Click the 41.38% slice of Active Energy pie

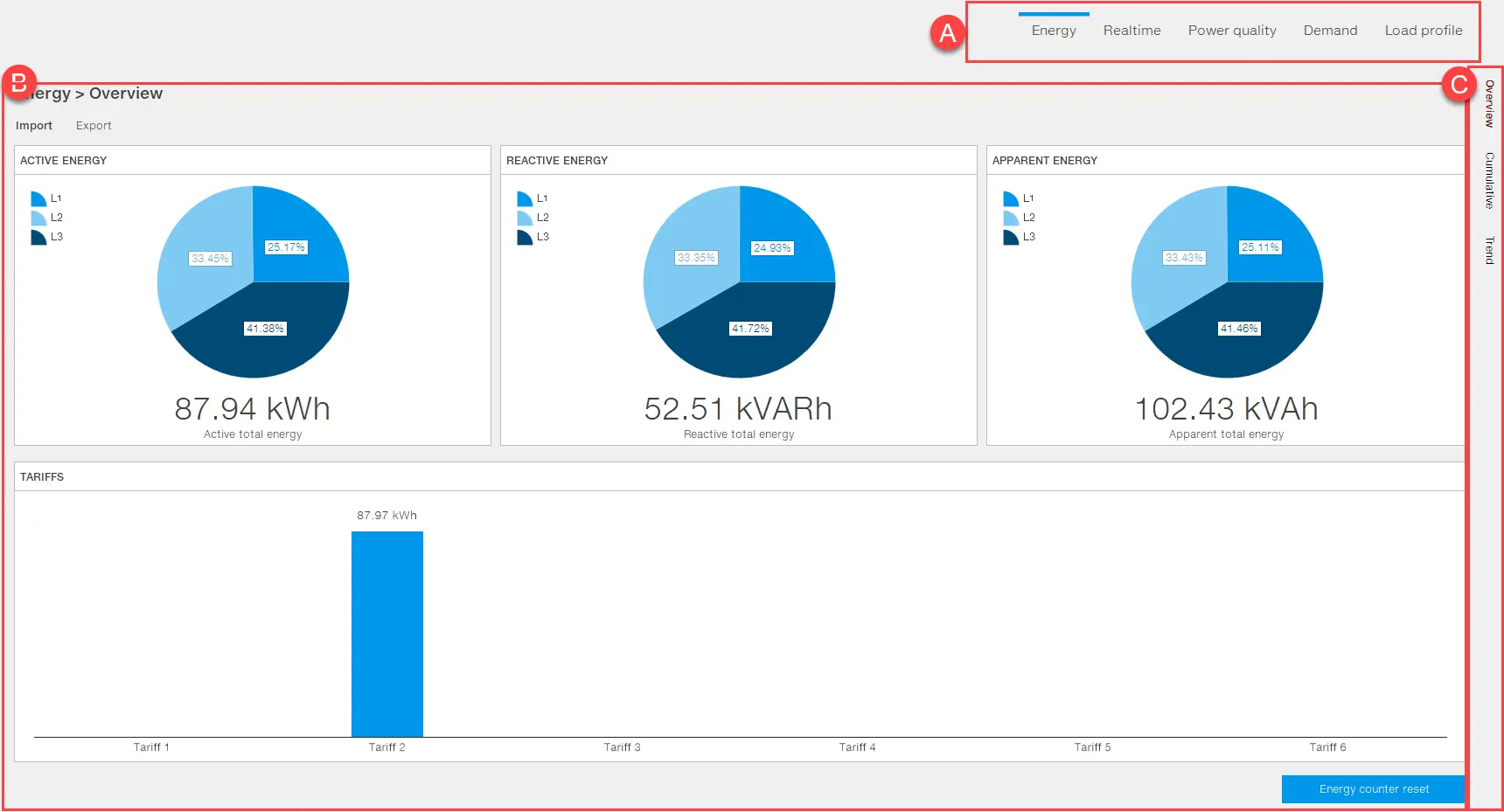click(262, 345)
